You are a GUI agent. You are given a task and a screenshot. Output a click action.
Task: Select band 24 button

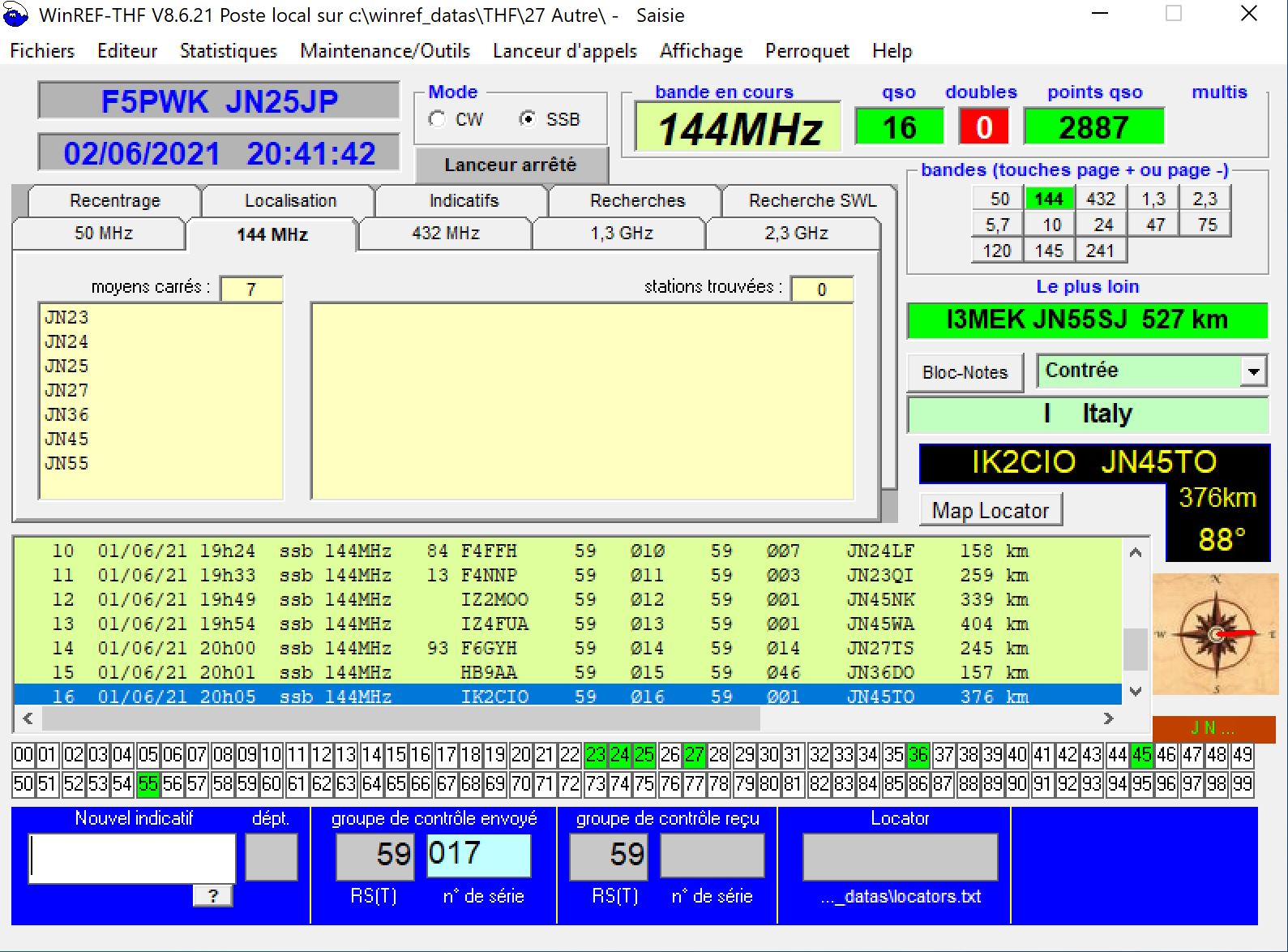point(1103,225)
